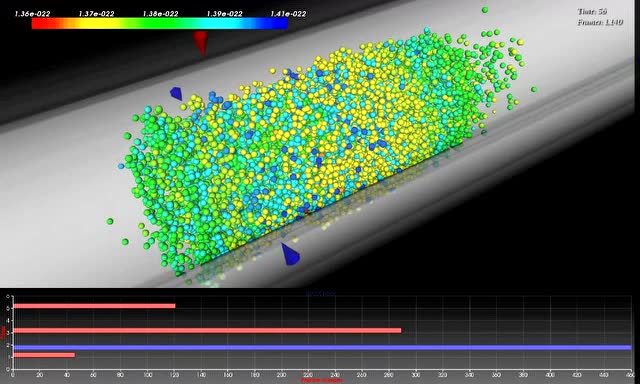Click the 1.41e-022 legend maximum label
Viewport: 640px width, 384px height.
click(288, 14)
